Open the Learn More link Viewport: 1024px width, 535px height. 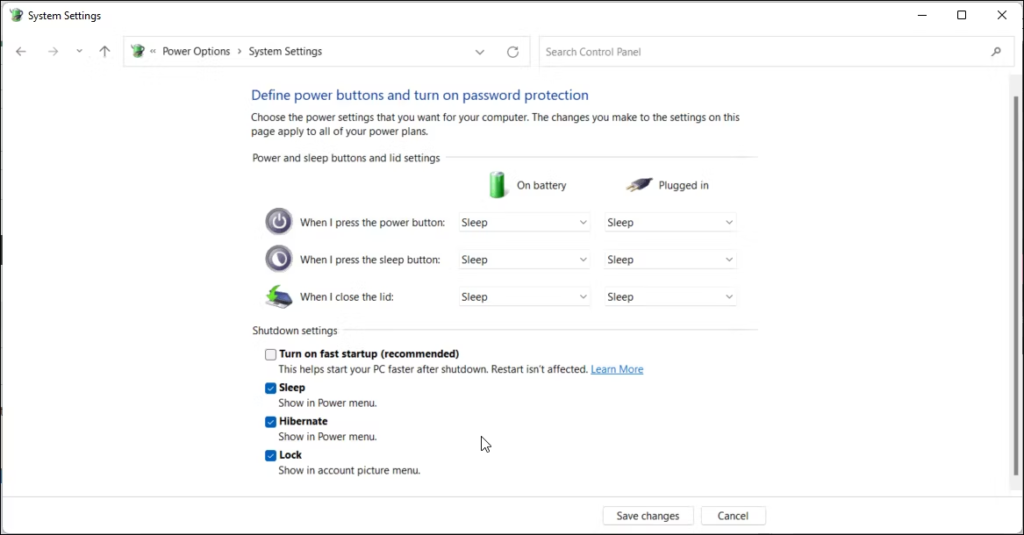tap(617, 369)
